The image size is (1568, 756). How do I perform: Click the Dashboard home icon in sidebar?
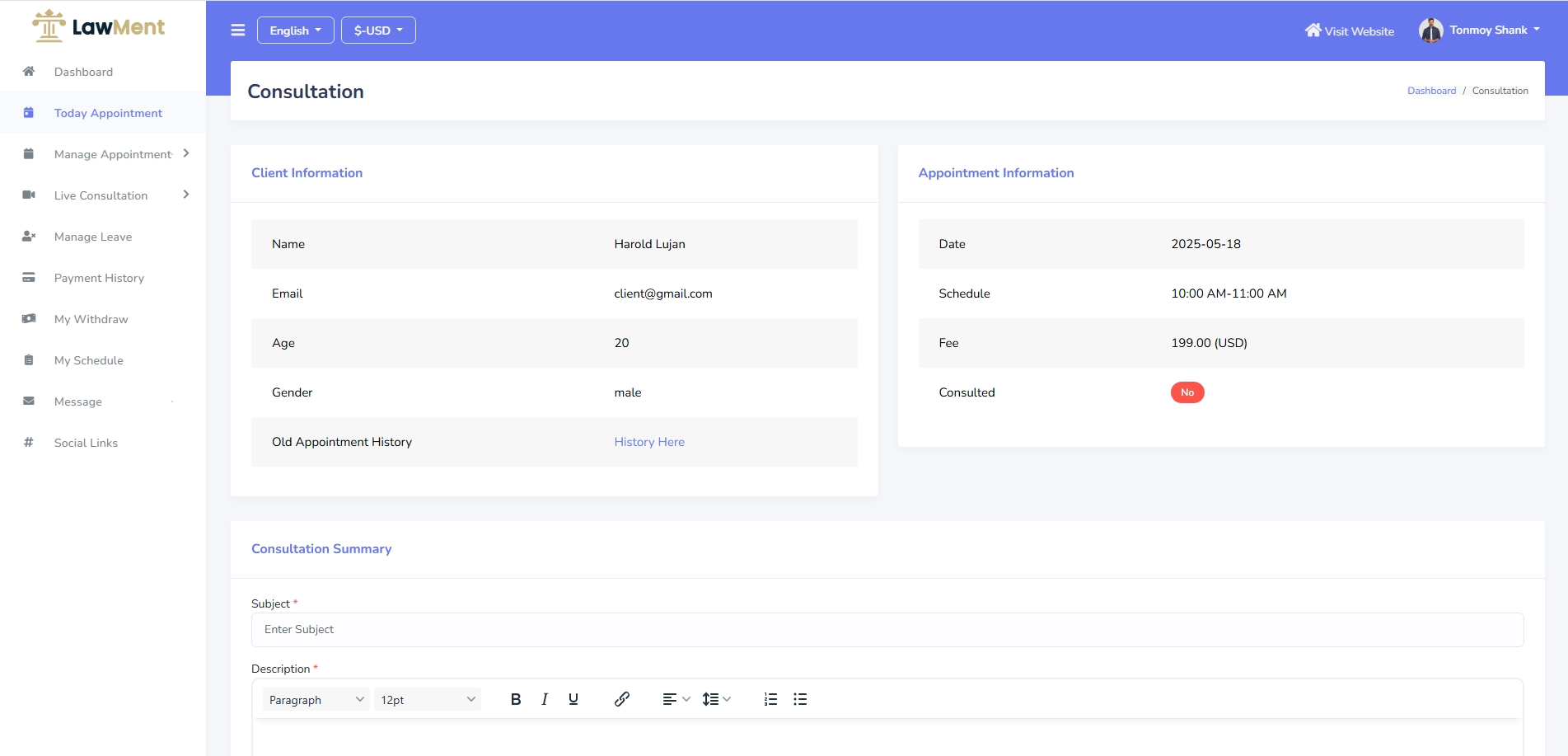[x=29, y=72]
